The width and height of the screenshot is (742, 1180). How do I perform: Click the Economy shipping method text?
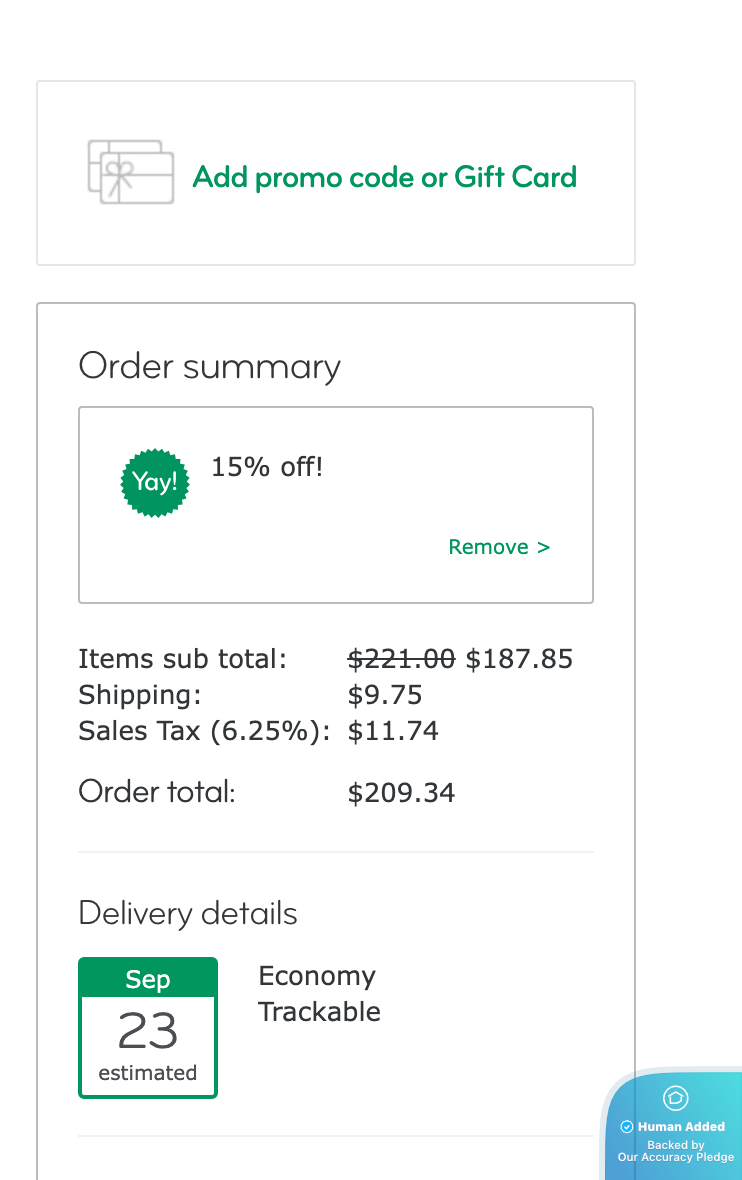(x=317, y=976)
